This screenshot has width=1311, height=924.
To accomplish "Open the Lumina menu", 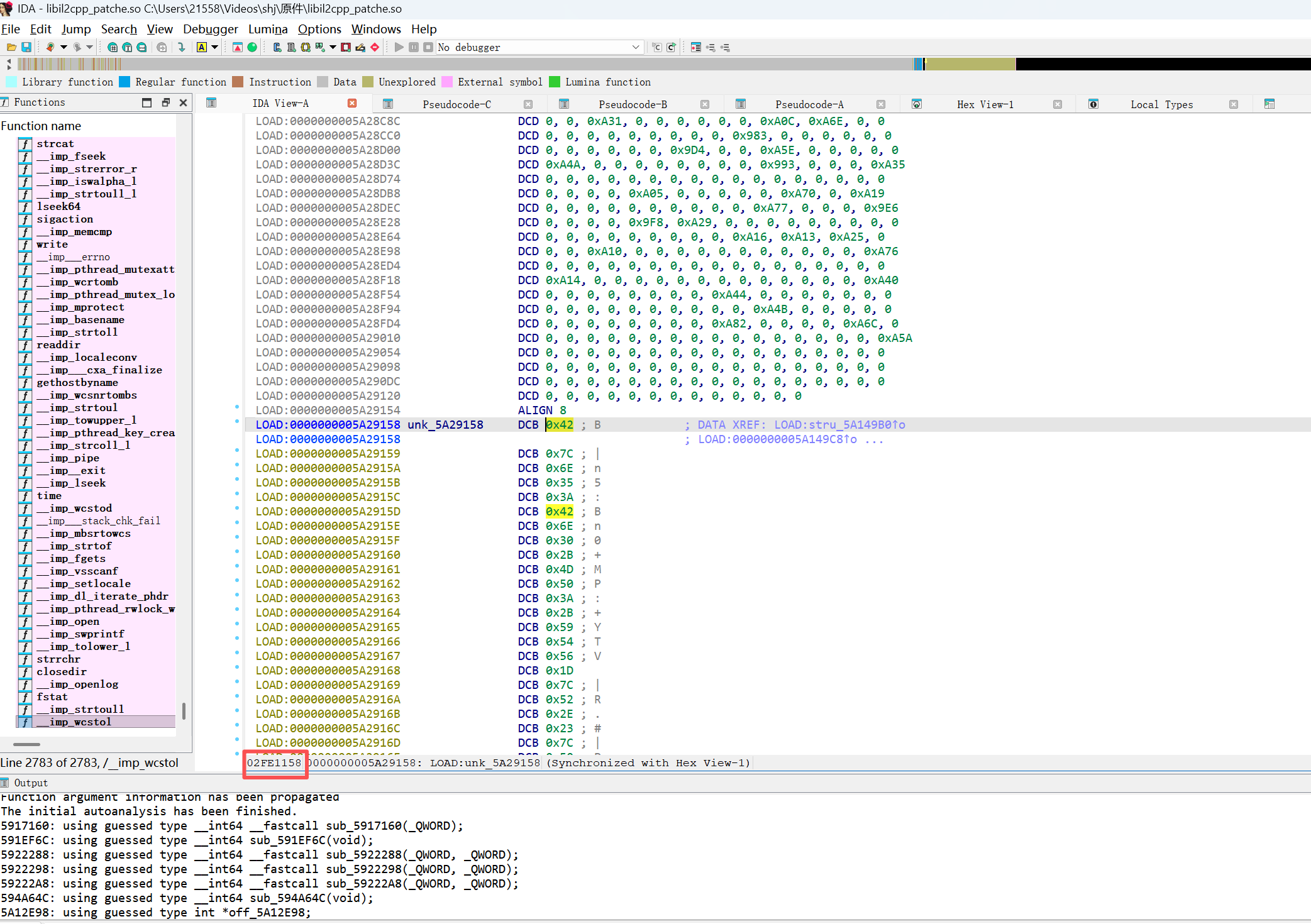I will (x=267, y=29).
